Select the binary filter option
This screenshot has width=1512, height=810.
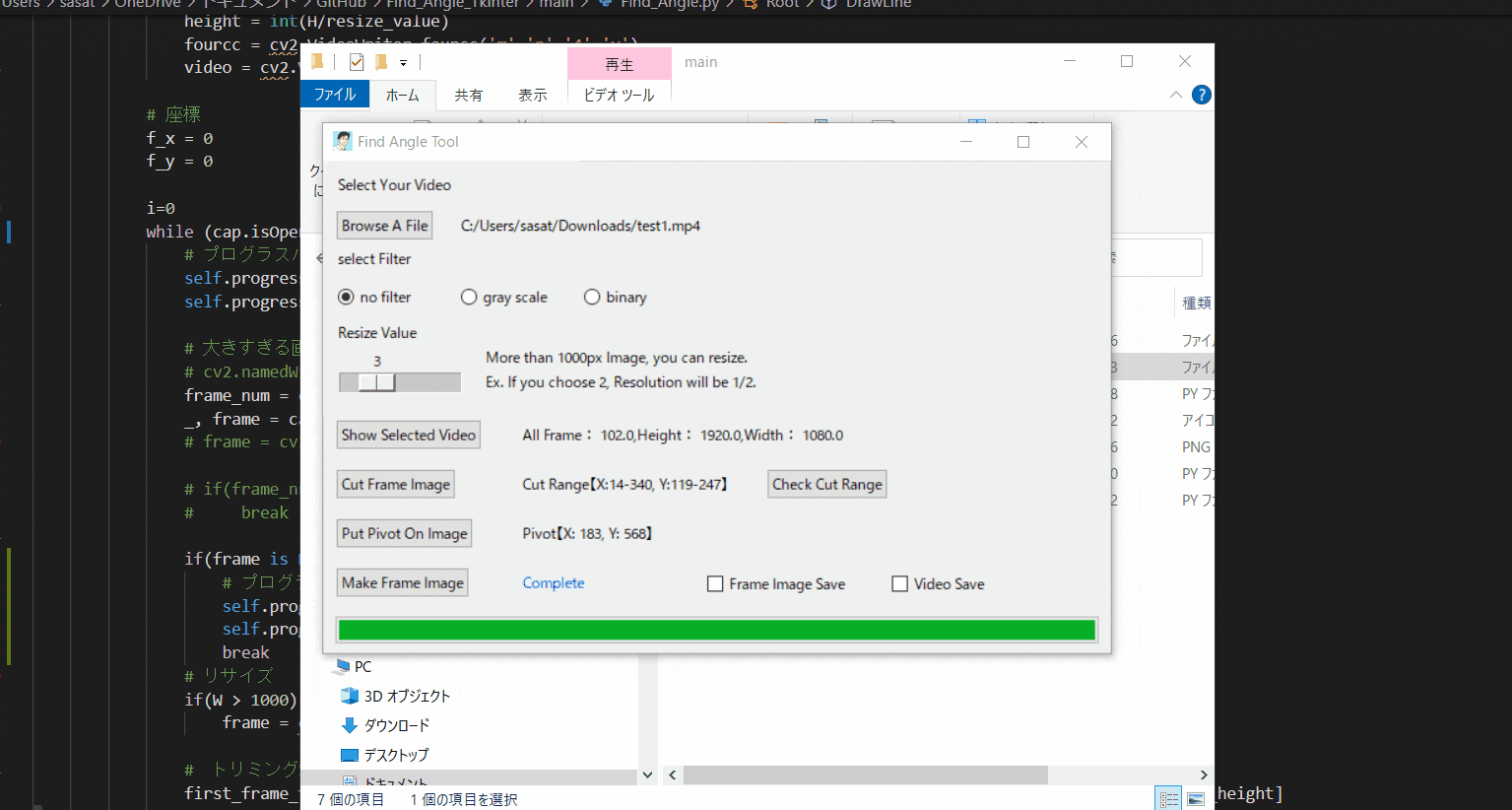pyautogui.click(x=592, y=297)
